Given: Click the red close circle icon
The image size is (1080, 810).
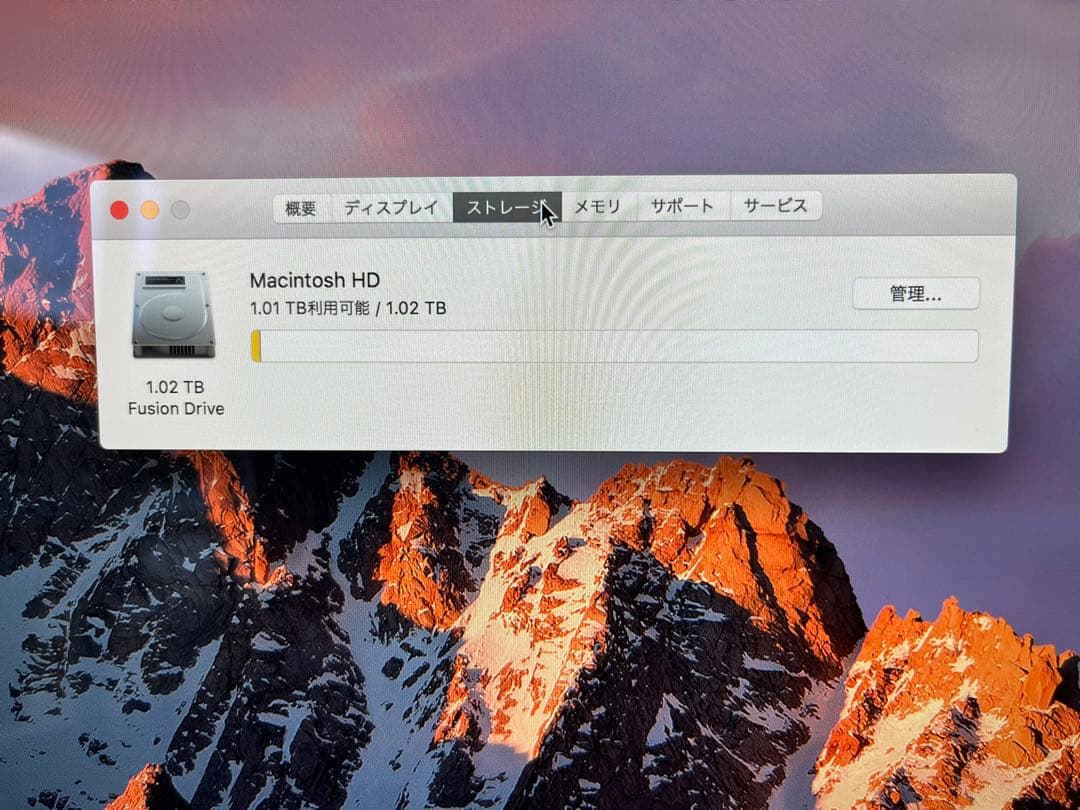Looking at the screenshot, I should [x=119, y=211].
